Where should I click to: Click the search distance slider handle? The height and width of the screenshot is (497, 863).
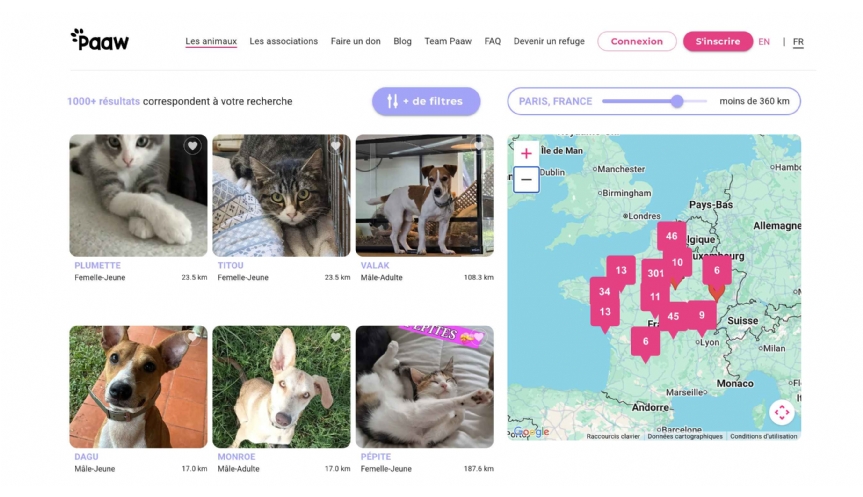point(677,101)
